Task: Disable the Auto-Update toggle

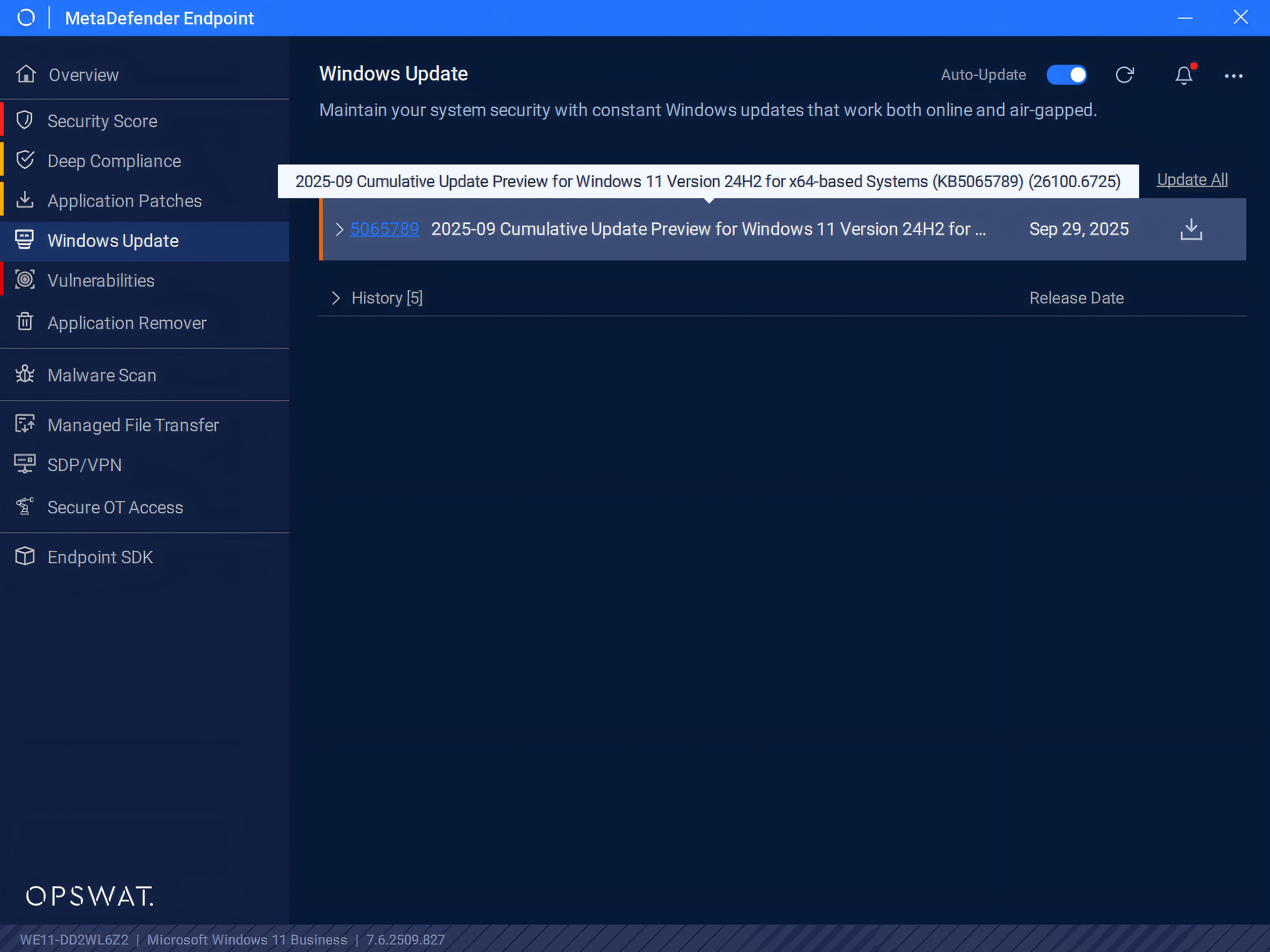Action: [x=1066, y=75]
